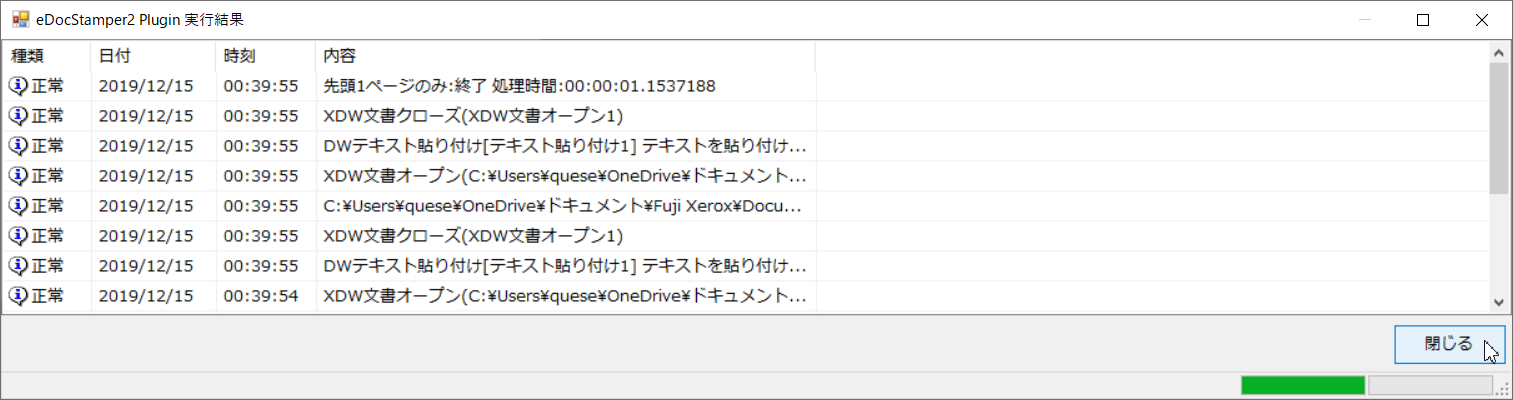Click the eDocStamper2 app icon in the title bar
This screenshot has width=1513, height=400.
[19, 19]
